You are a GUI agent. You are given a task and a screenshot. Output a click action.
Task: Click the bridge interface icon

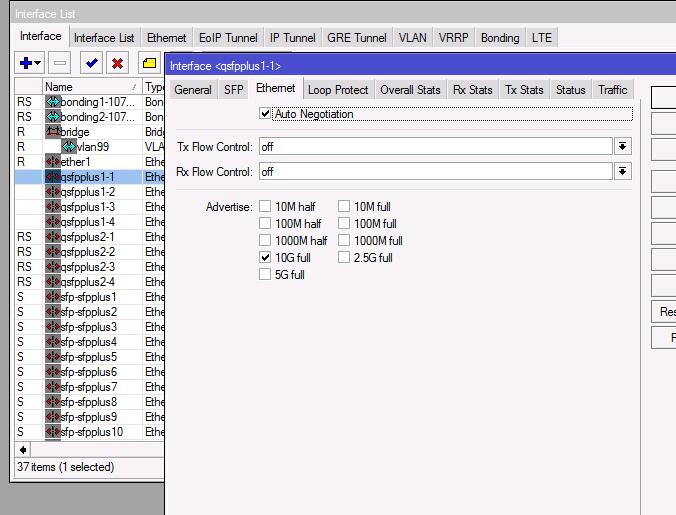[x=53, y=132]
